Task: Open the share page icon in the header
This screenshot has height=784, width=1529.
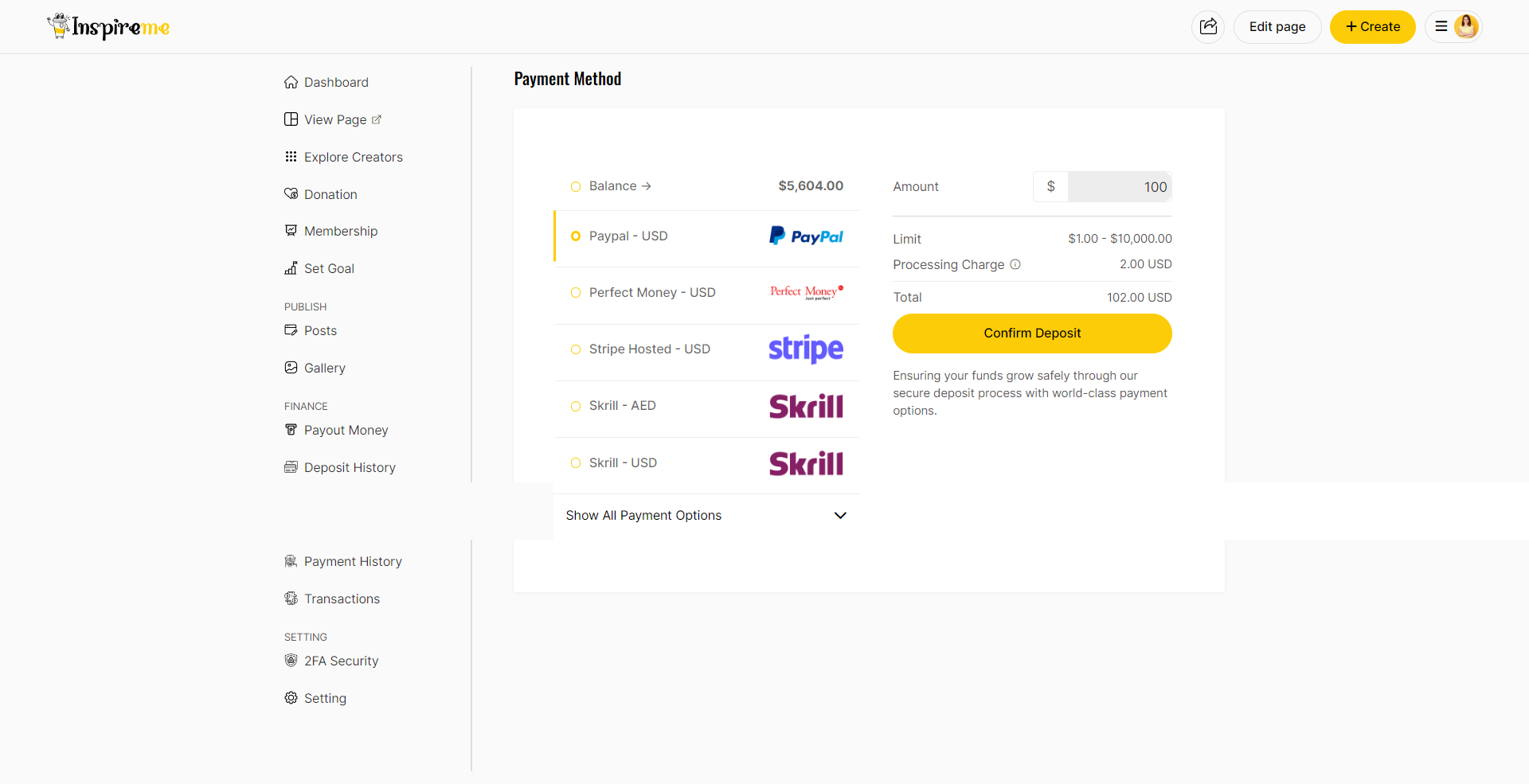Action: coord(1207,26)
